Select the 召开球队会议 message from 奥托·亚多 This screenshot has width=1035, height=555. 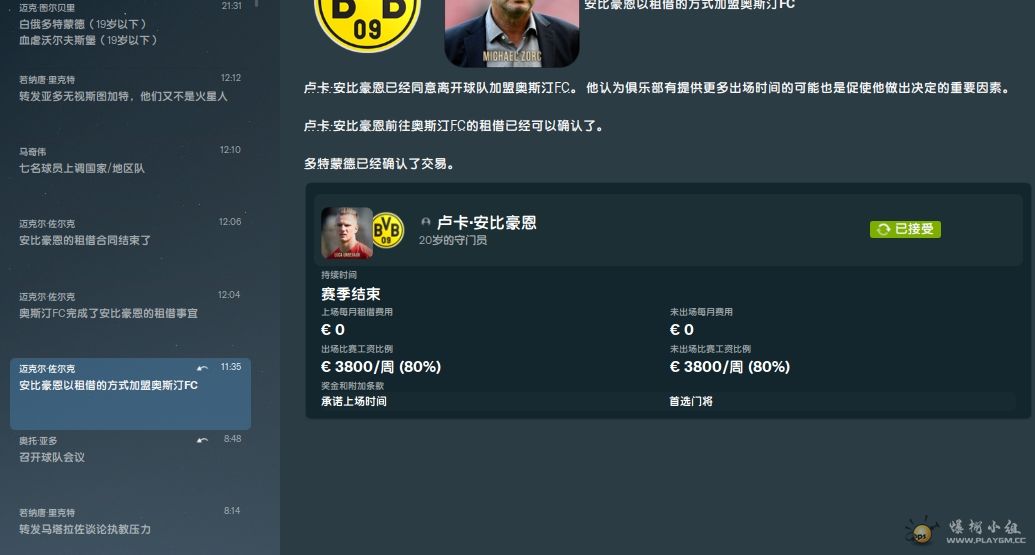130,449
